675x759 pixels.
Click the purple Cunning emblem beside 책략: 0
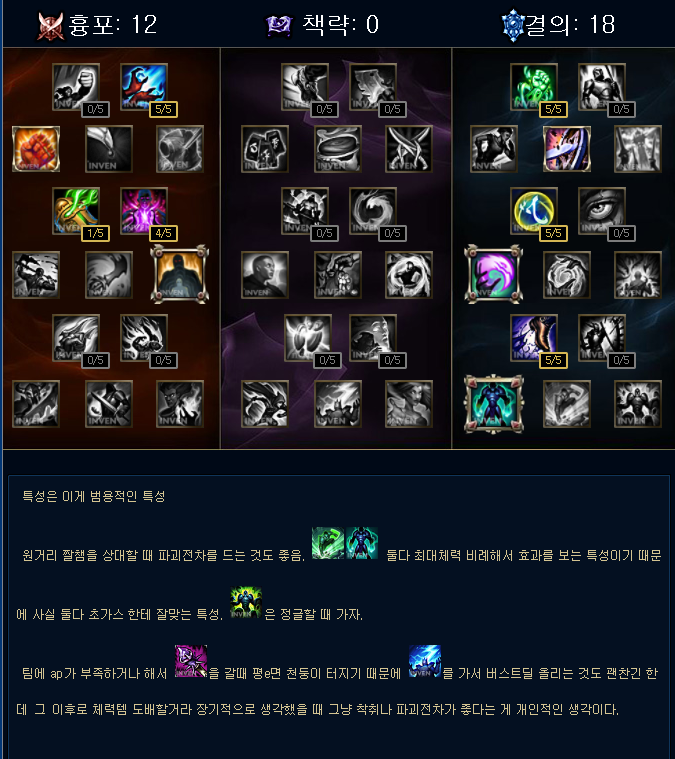(x=279, y=25)
